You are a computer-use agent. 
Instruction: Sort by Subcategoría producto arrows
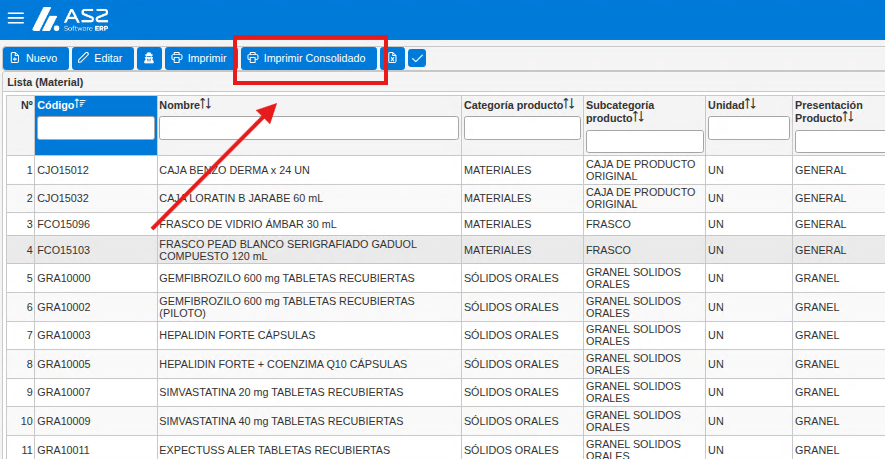(638, 117)
